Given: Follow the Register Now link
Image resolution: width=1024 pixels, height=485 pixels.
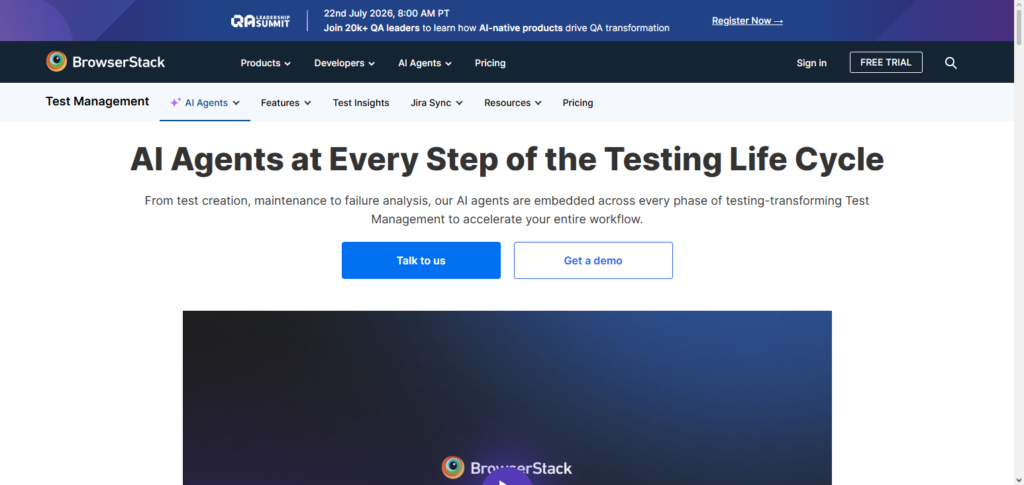Looking at the screenshot, I should [x=747, y=21].
